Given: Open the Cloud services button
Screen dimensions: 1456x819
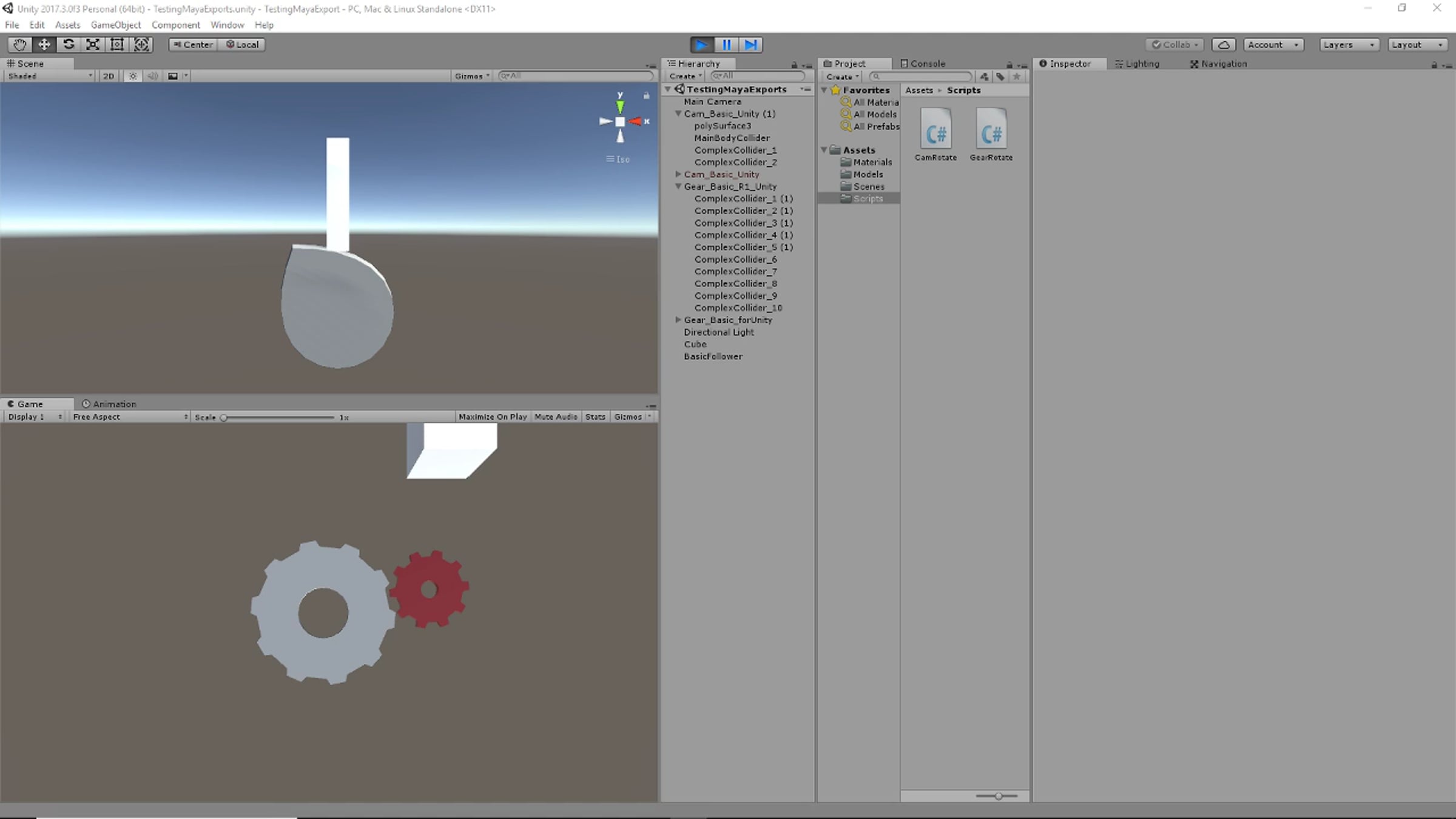Looking at the screenshot, I should tap(1224, 45).
